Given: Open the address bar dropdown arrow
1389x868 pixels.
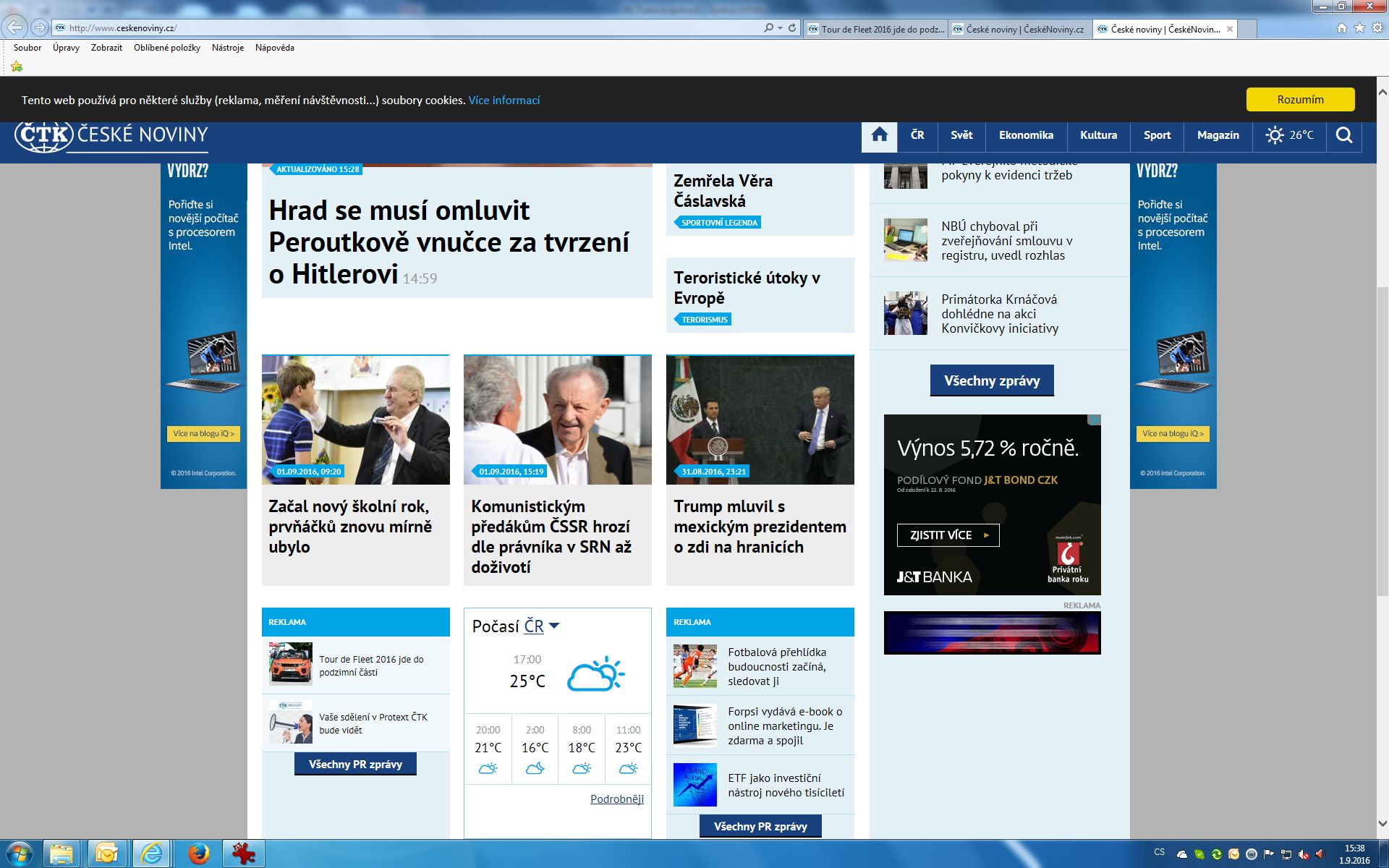Looking at the screenshot, I should [x=780, y=28].
